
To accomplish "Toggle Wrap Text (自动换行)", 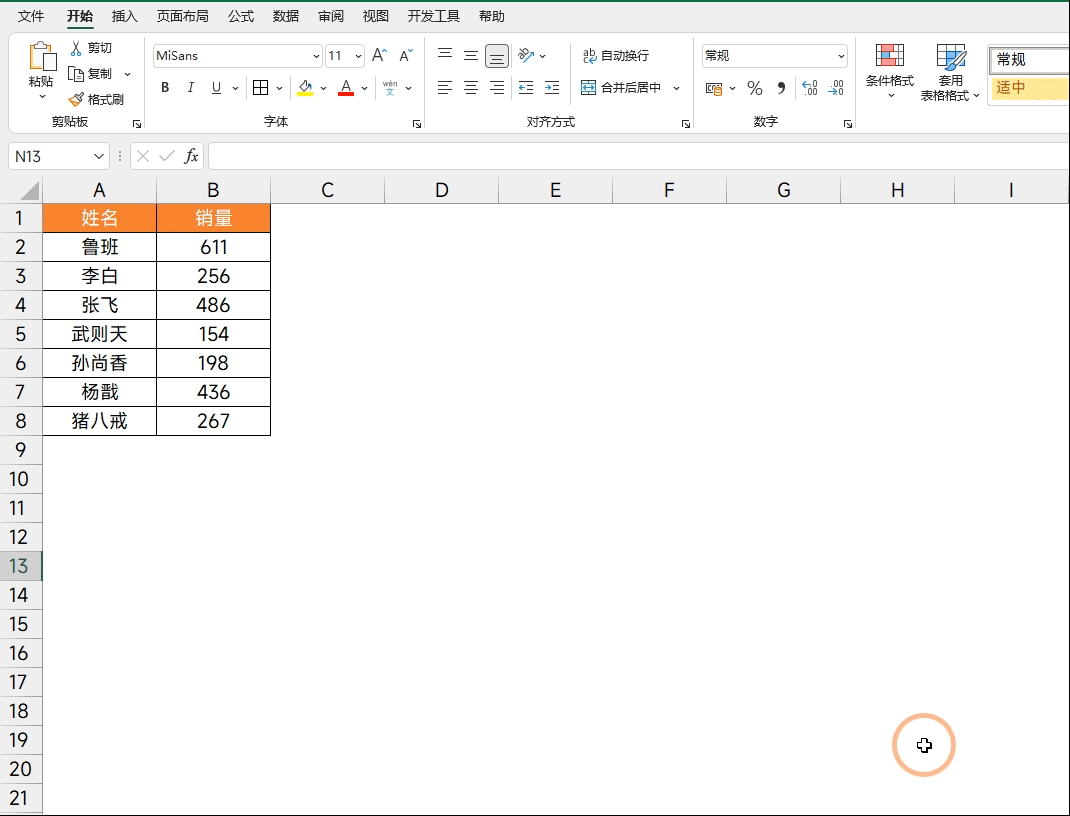I will [616, 55].
